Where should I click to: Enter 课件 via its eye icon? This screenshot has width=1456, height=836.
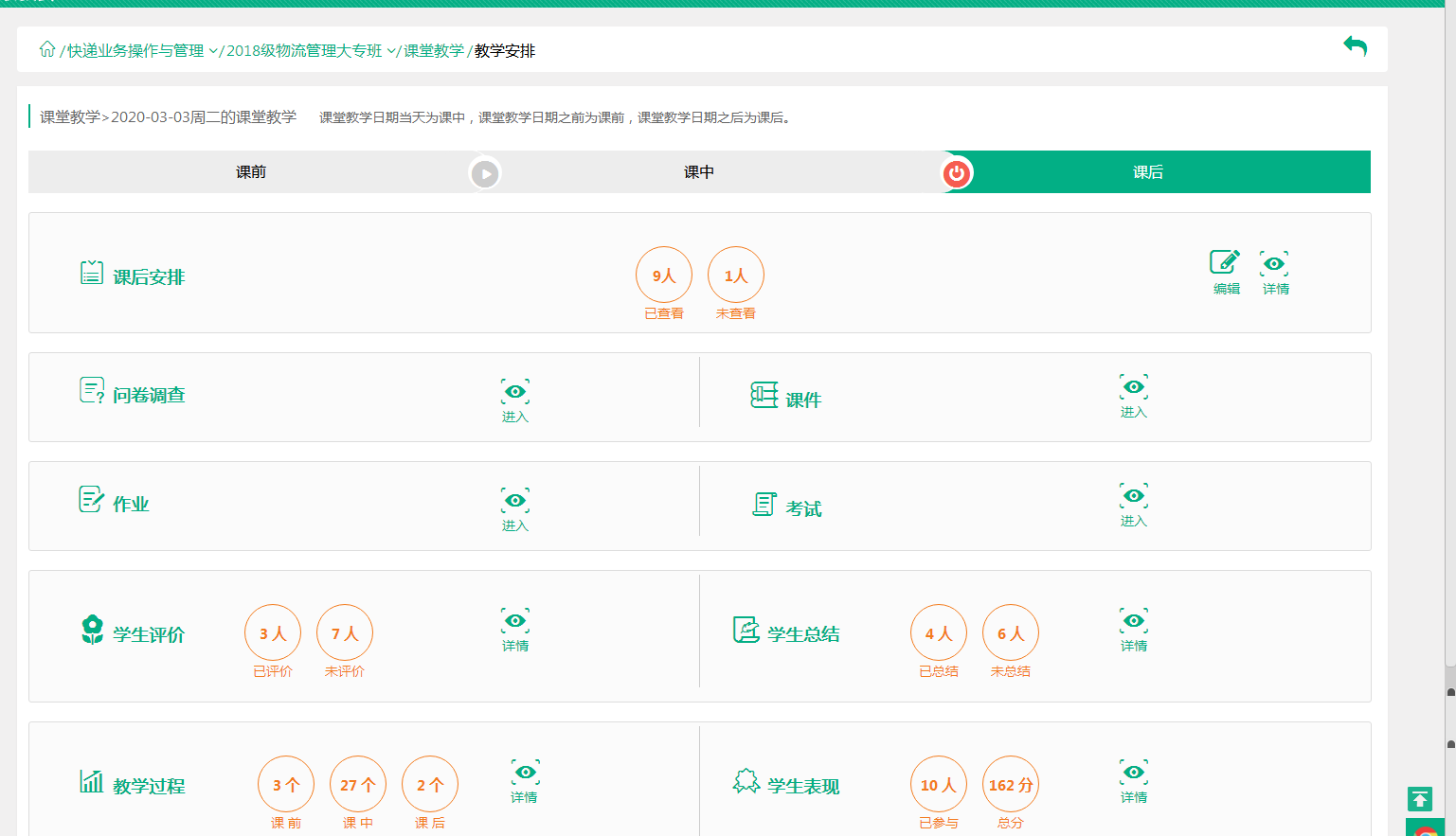click(x=1133, y=387)
